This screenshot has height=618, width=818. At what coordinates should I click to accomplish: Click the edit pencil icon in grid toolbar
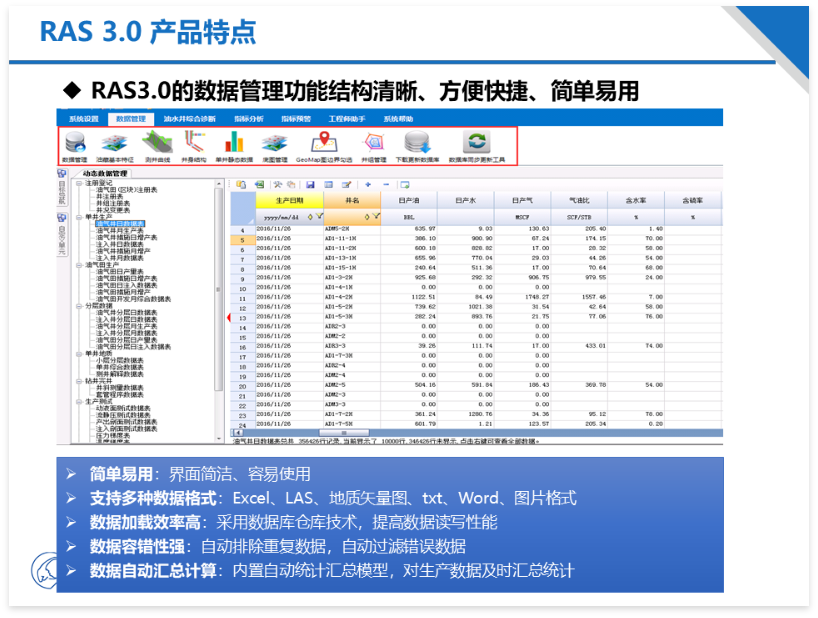[346, 185]
